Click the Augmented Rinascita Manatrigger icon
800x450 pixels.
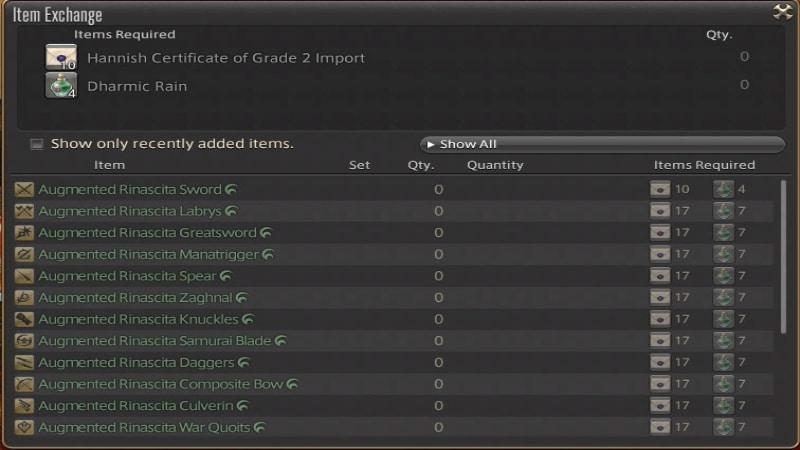tap(25, 254)
